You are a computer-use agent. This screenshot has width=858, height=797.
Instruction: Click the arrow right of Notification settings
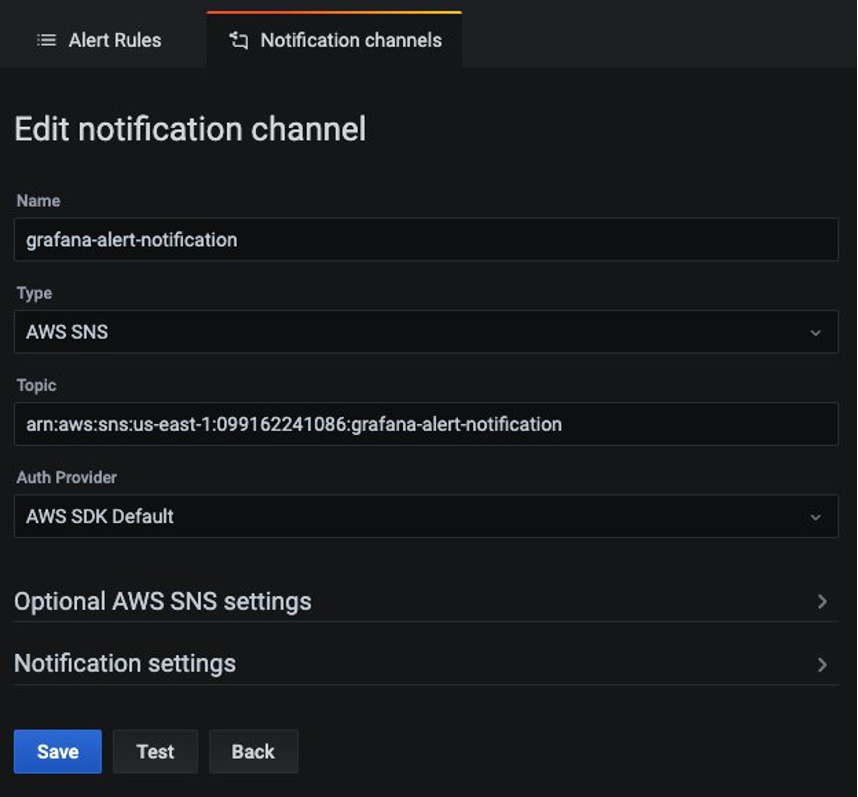pos(822,665)
